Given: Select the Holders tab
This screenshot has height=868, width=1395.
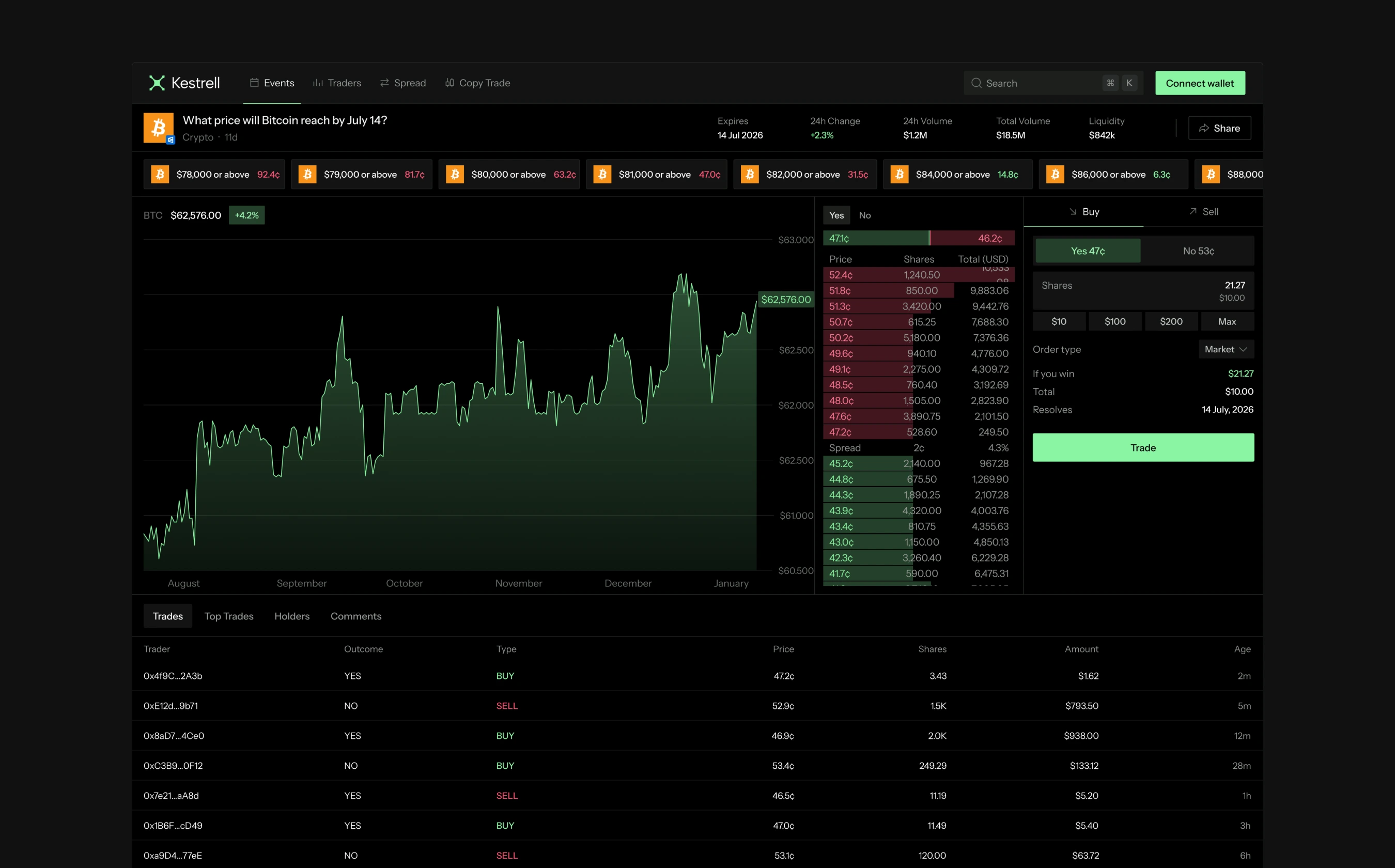Looking at the screenshot, I should (x=291, y=616).
